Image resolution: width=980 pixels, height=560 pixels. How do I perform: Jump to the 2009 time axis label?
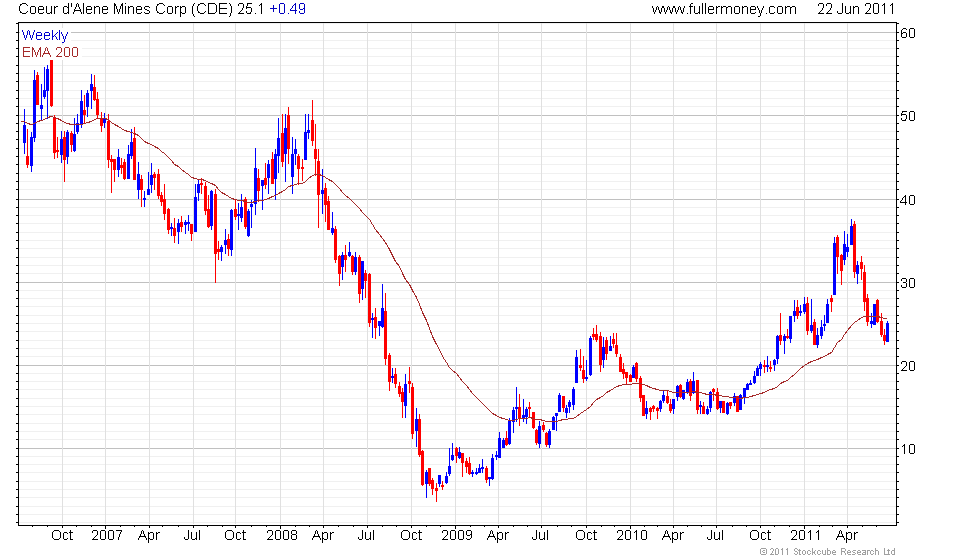pos(456,535)
